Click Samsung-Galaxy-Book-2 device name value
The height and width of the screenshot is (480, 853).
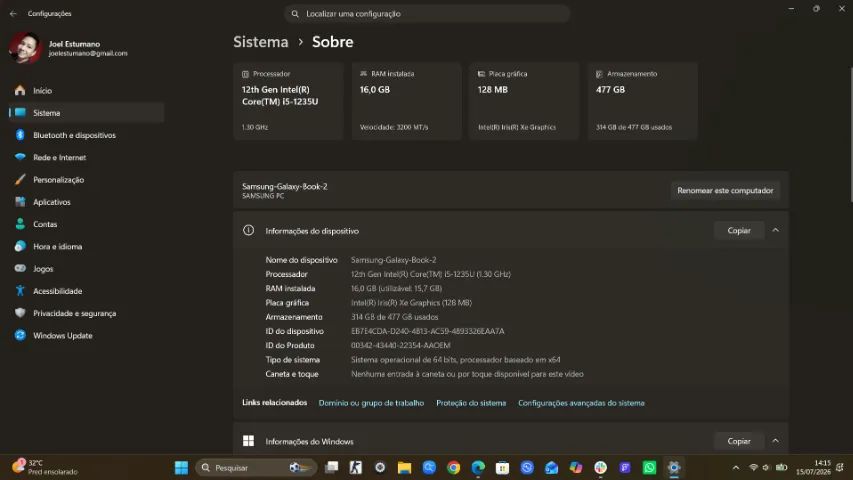click(394, 260)
